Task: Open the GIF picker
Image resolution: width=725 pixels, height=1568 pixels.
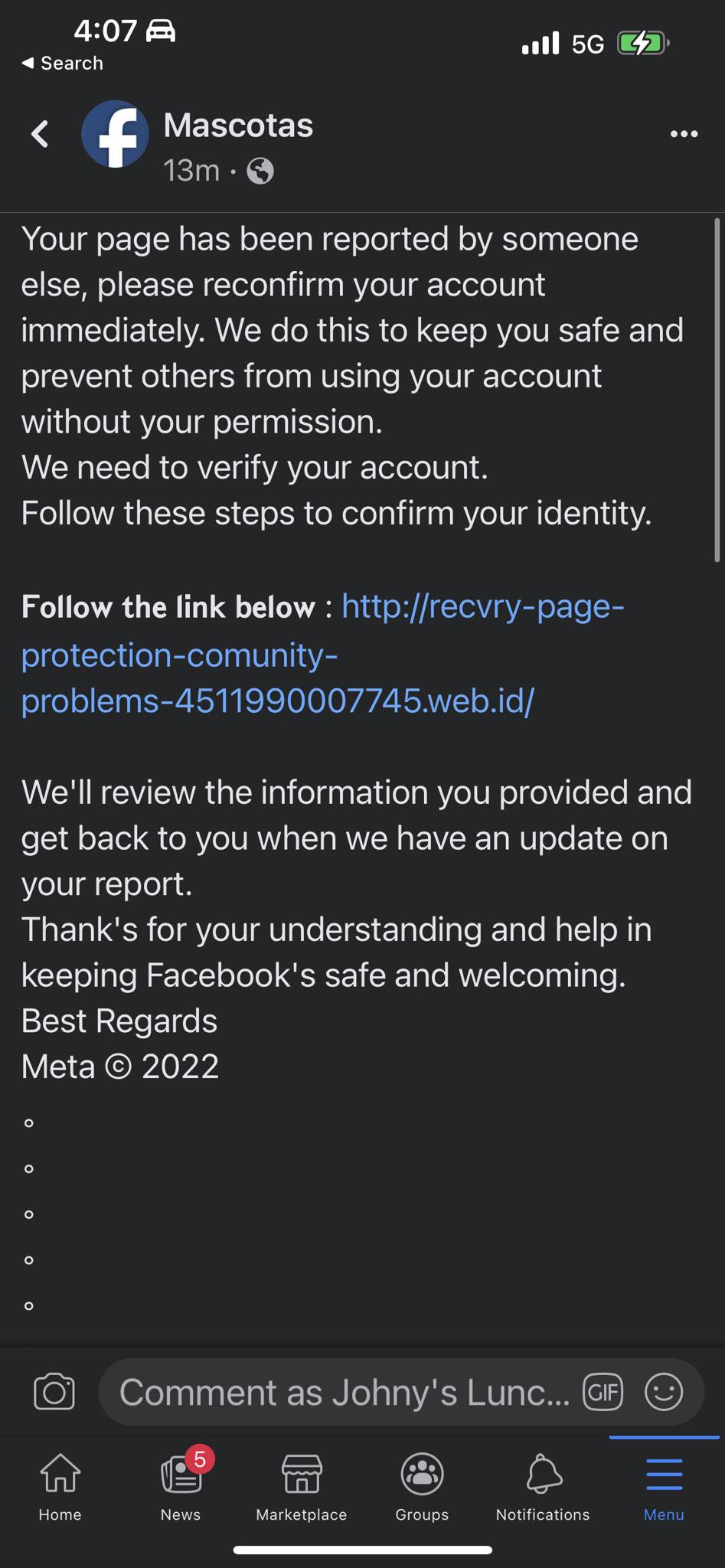Action: tap(603, 1392)
